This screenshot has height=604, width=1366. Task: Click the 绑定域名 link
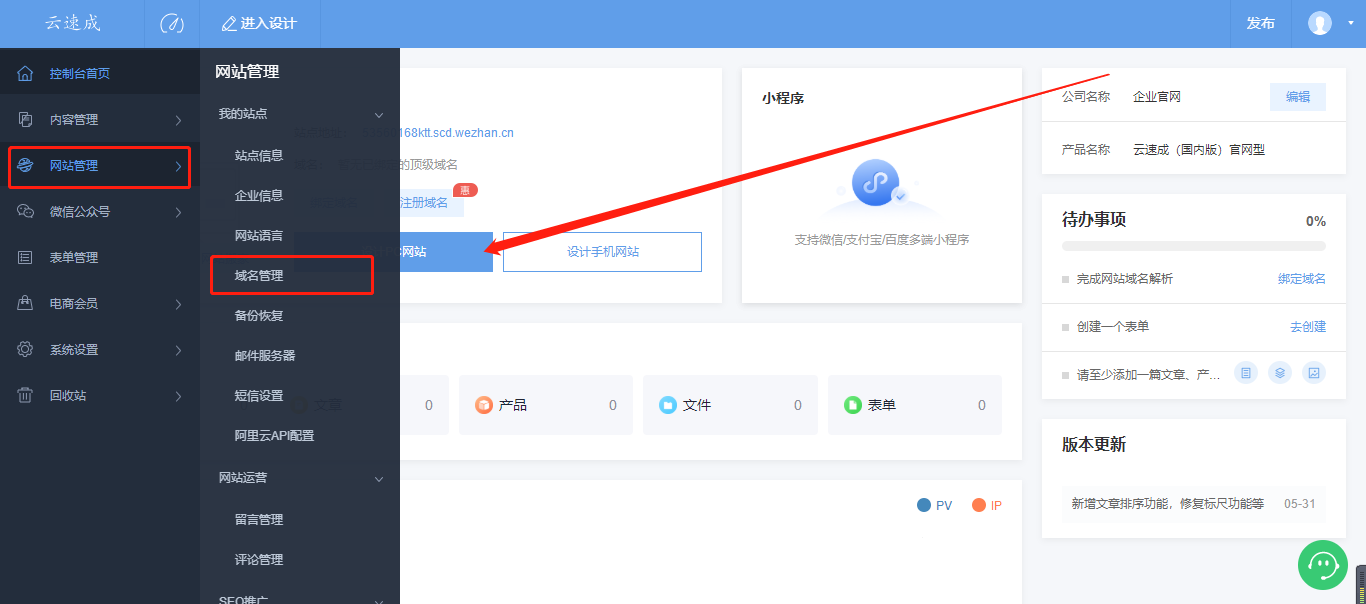(x=1302, y=279)
